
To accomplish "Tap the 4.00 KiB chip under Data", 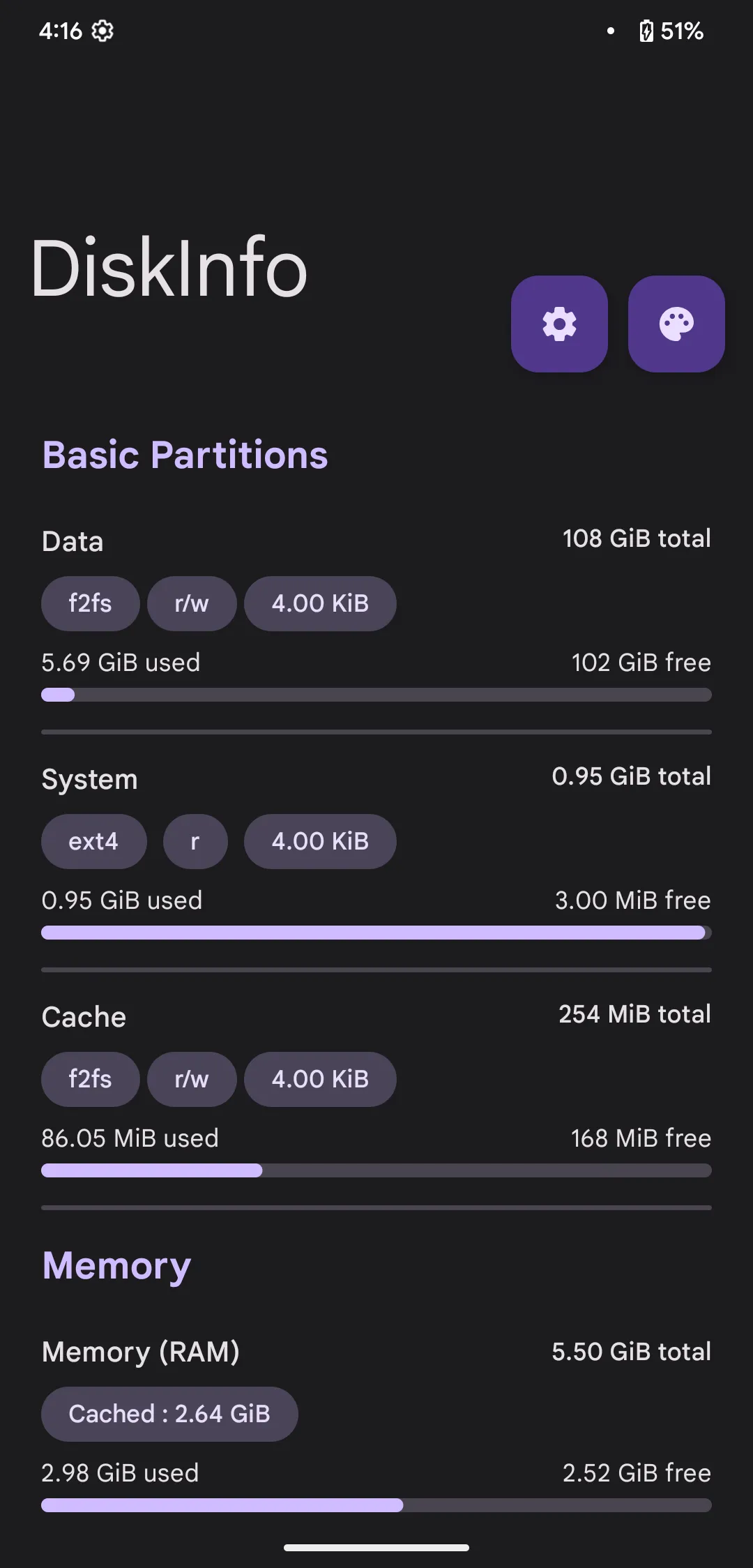I will click(320, 603).
